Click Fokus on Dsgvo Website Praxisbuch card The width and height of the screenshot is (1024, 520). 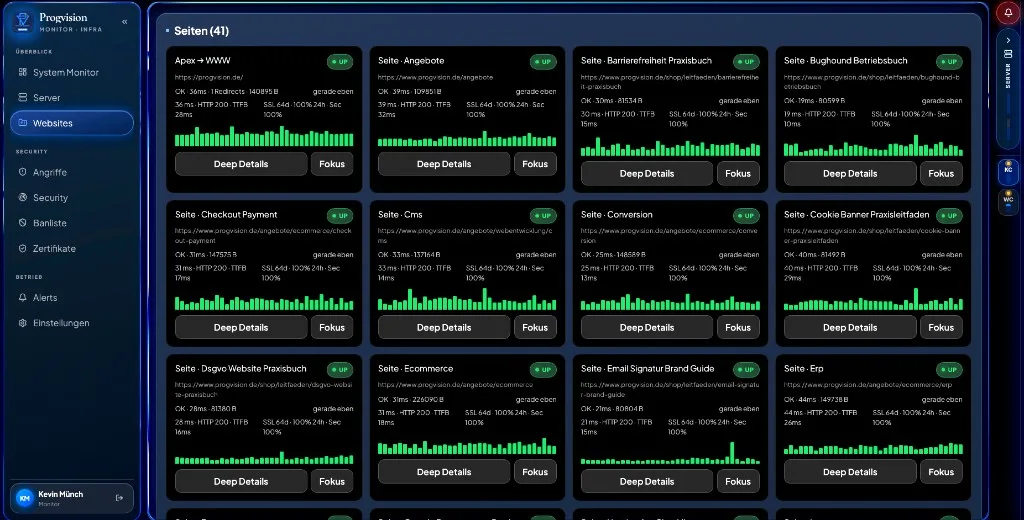tap(332, 481)
